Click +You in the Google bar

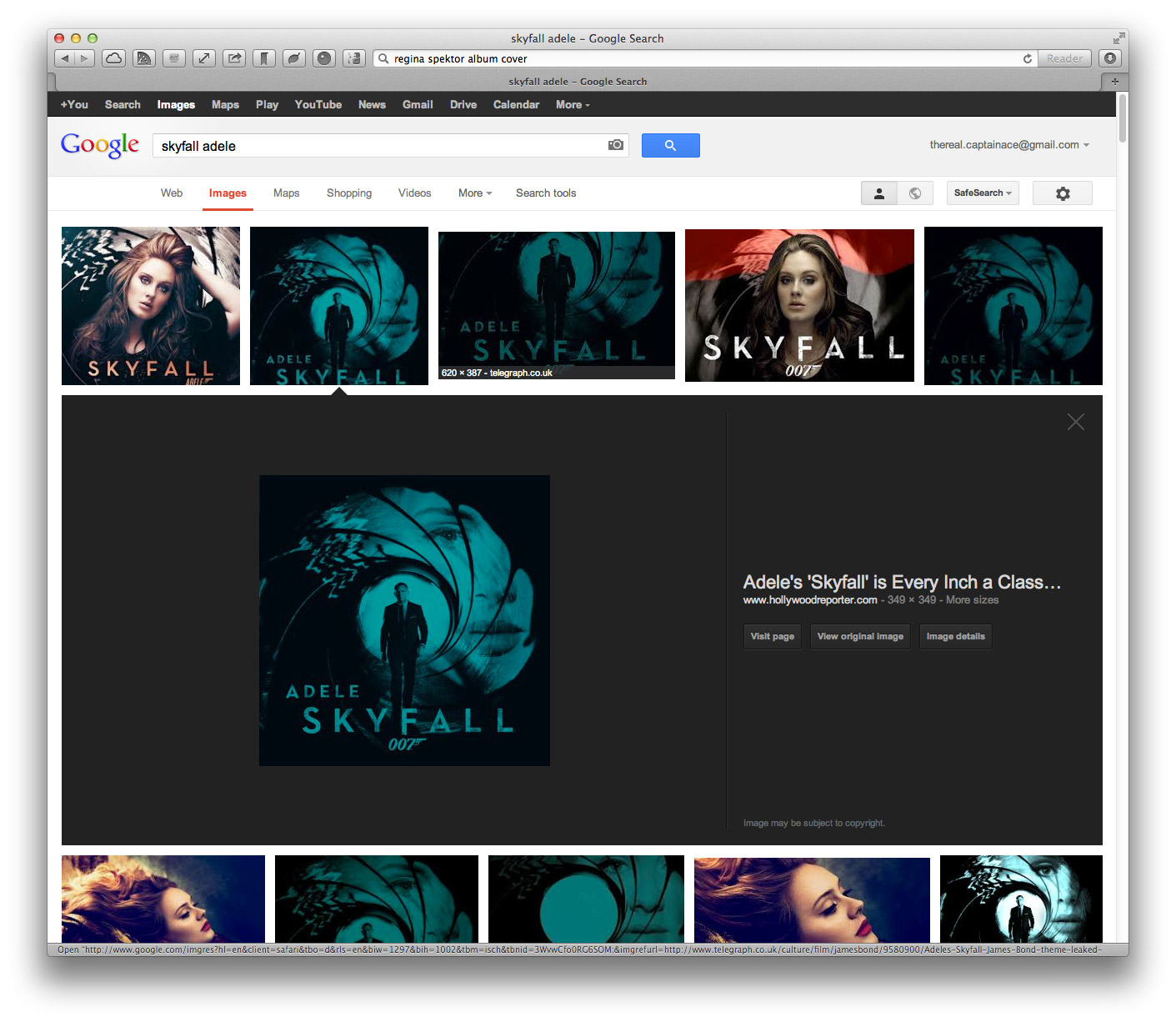click(x=74, y=105)
